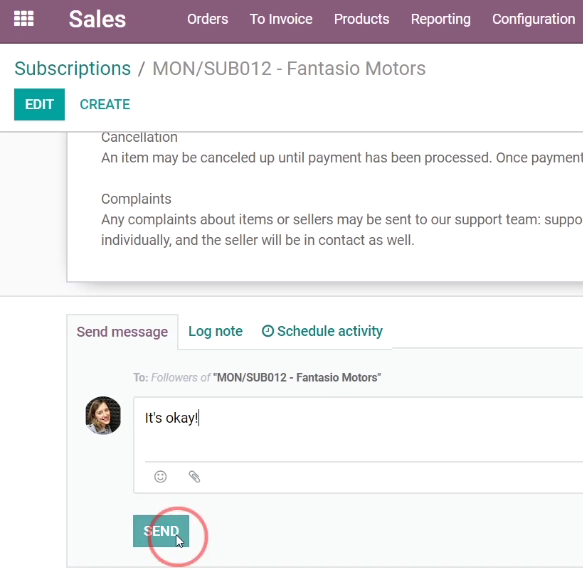The width and height of the screenshot is (583, 570).
Task: Open the apps grid menu icon
Action: click(24, 19)
